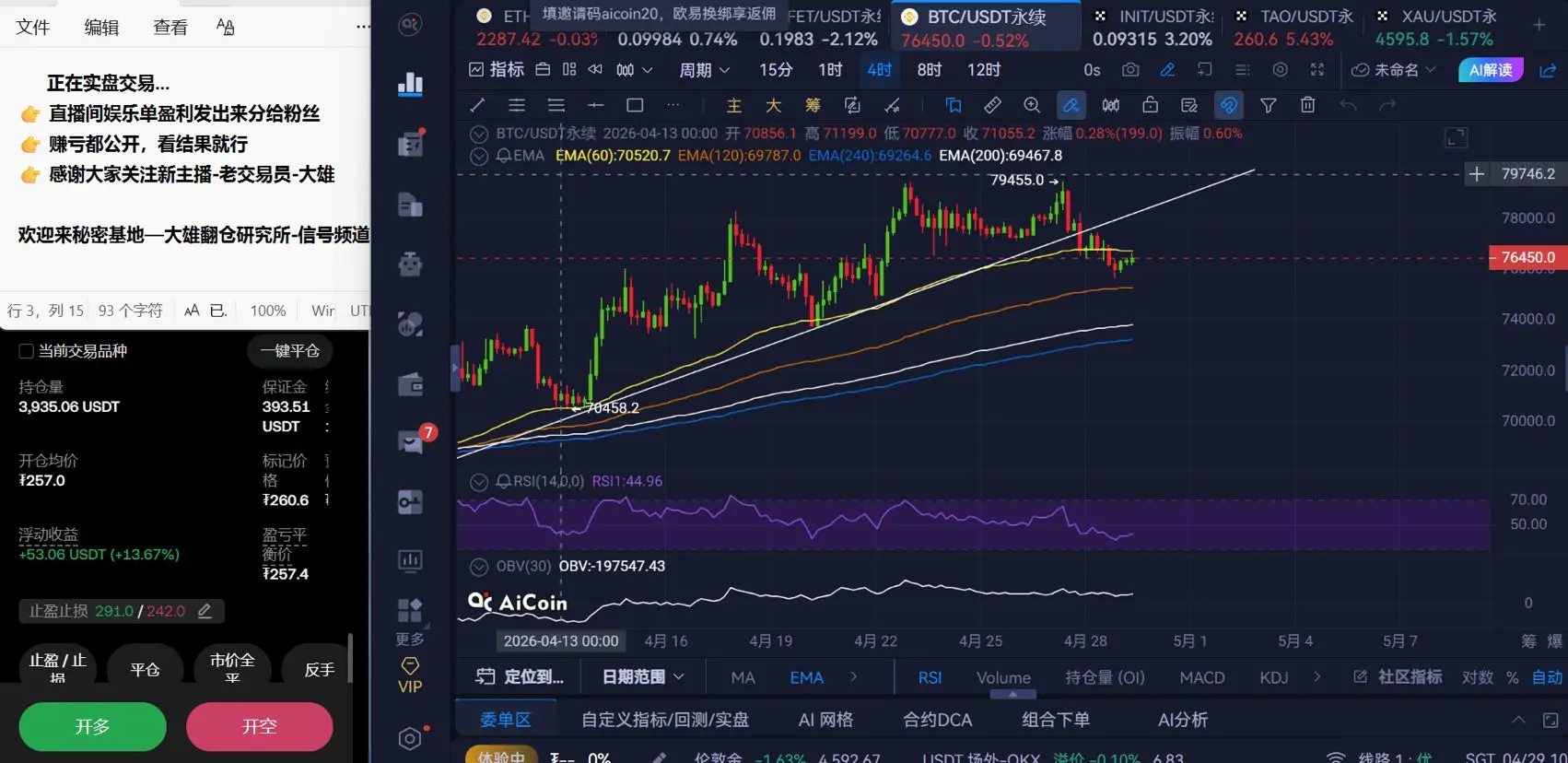Image resolution: width=1568 pixels, height=763 pixels.
Task: Click the 反手 reverse position button
Action: (320, 670)
